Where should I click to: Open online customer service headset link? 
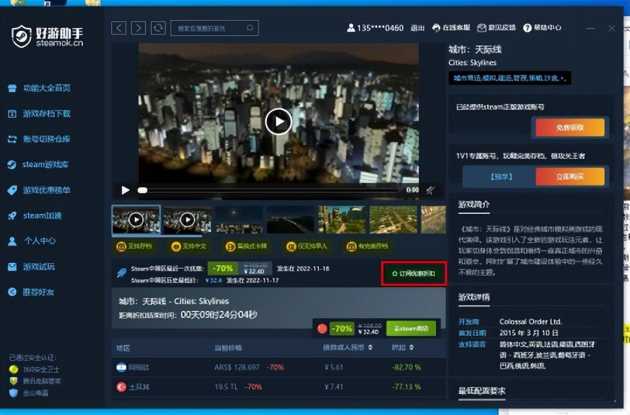point(451,28)
